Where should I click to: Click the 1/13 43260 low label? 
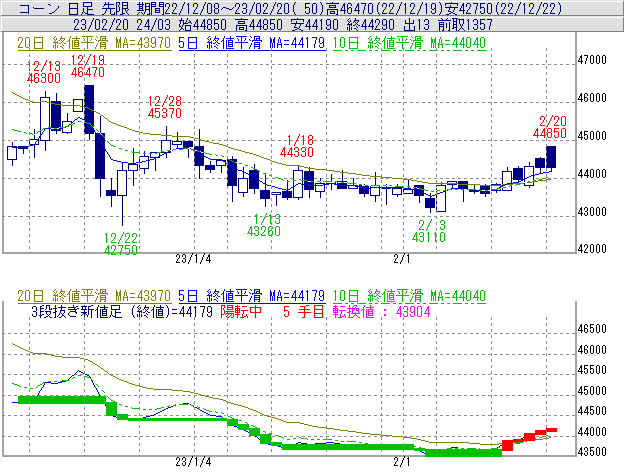coord(264,225)
